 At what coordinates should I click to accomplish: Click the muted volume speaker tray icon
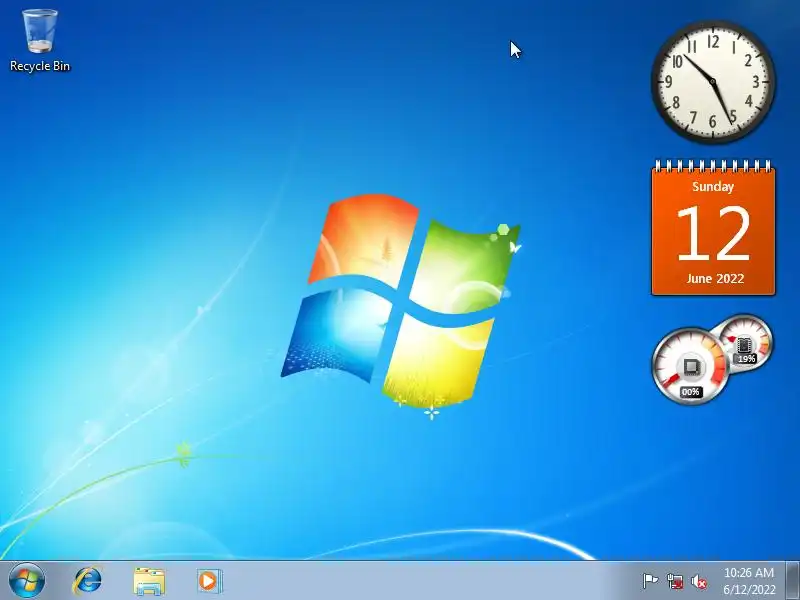click(699, 581)
